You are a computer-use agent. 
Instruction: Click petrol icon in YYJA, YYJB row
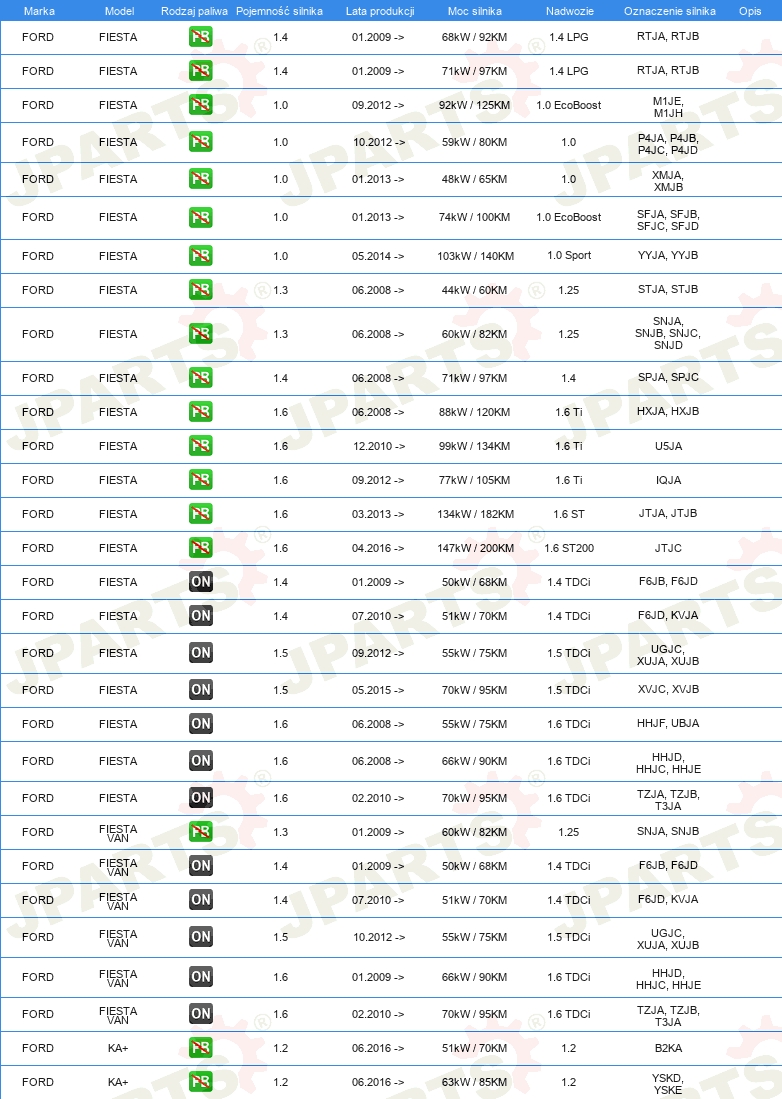(200, 256)
